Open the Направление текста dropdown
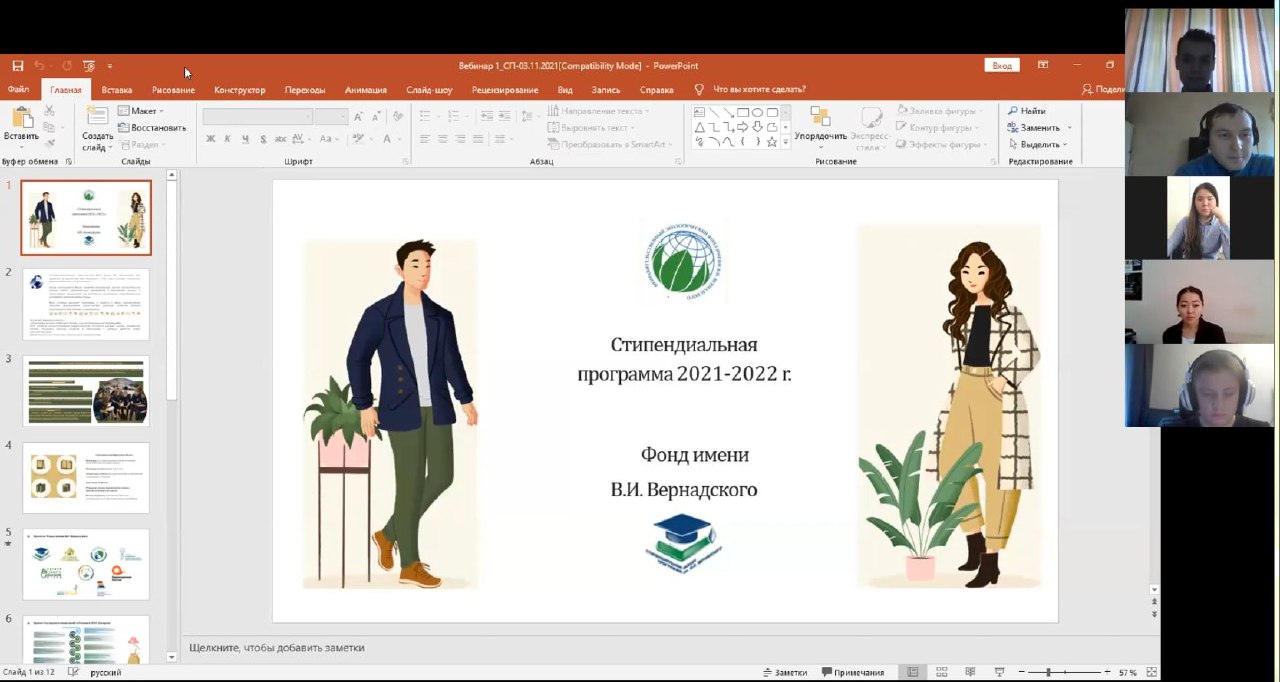The height and width of the screenshot is (682, 1280). point(598,111)
